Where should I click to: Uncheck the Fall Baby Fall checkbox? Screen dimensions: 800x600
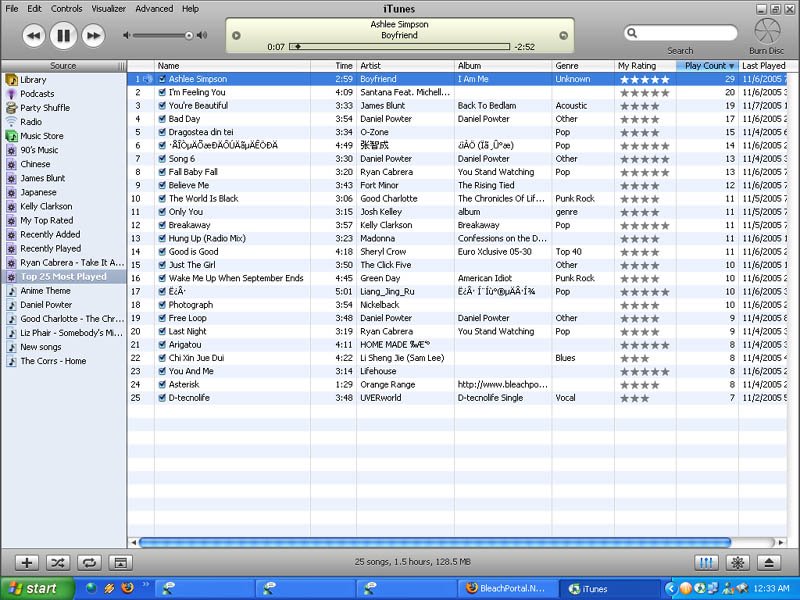[162, 172]
